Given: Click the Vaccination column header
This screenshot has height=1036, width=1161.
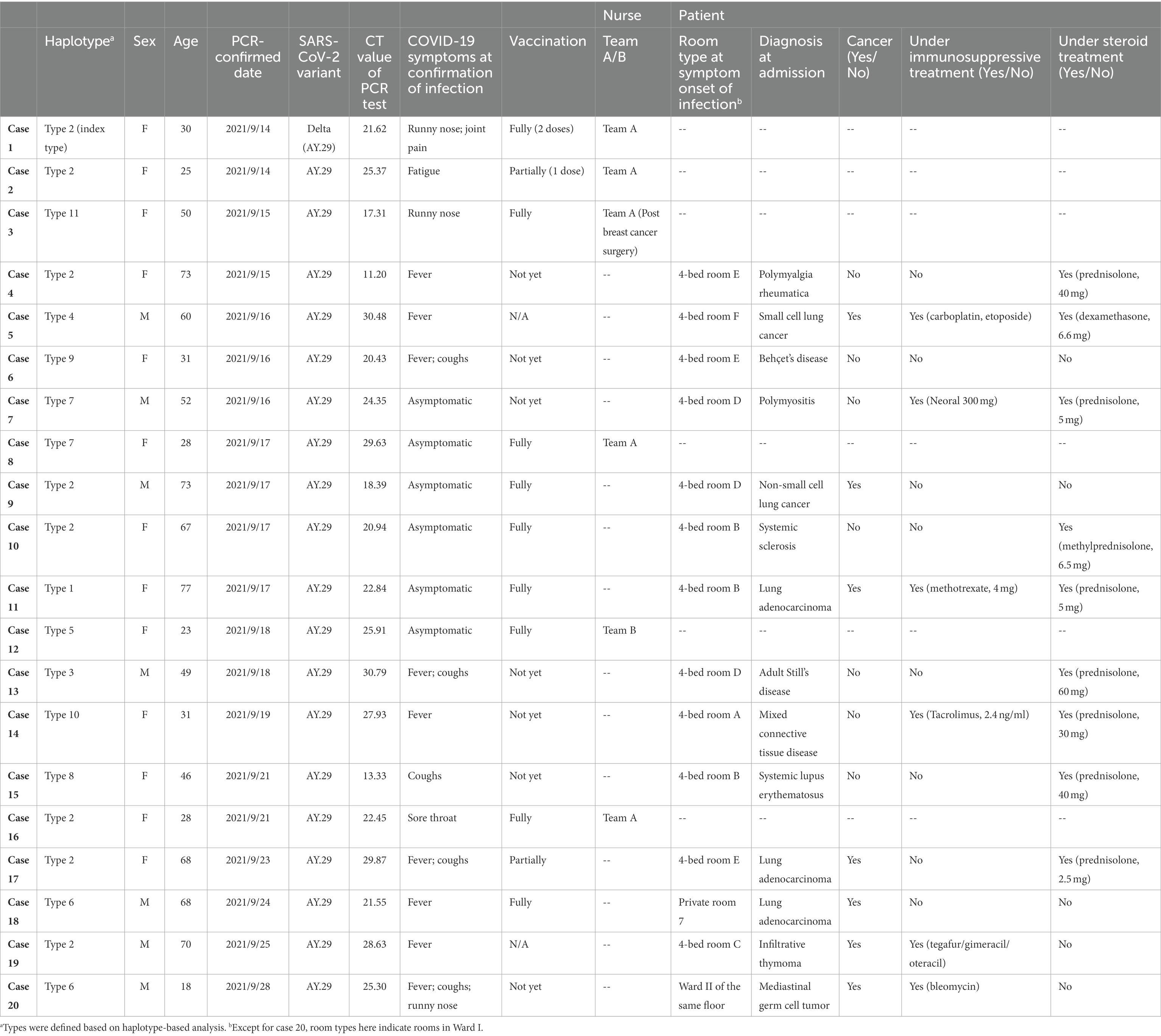Looking at the screenshot, I should point(547,42).
